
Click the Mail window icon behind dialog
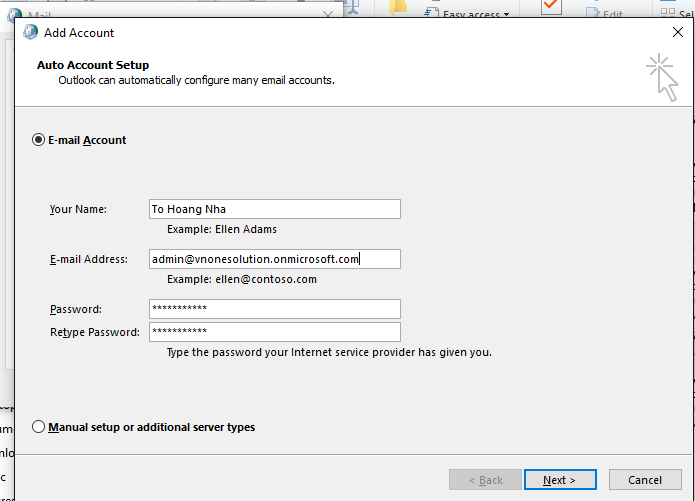tap(13, 14)
